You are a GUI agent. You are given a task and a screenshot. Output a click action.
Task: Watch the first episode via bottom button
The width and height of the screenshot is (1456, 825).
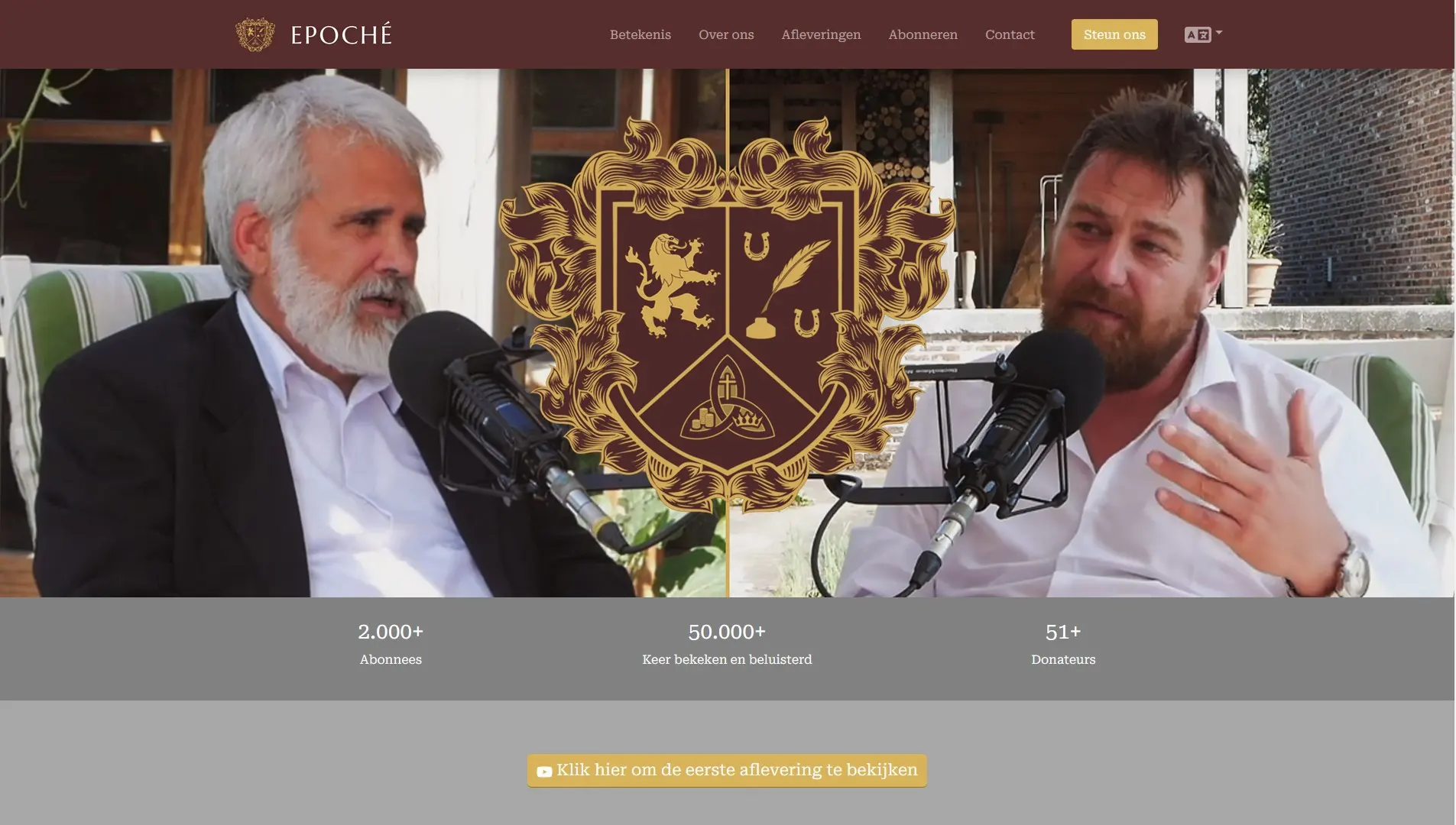pos(727,770)
